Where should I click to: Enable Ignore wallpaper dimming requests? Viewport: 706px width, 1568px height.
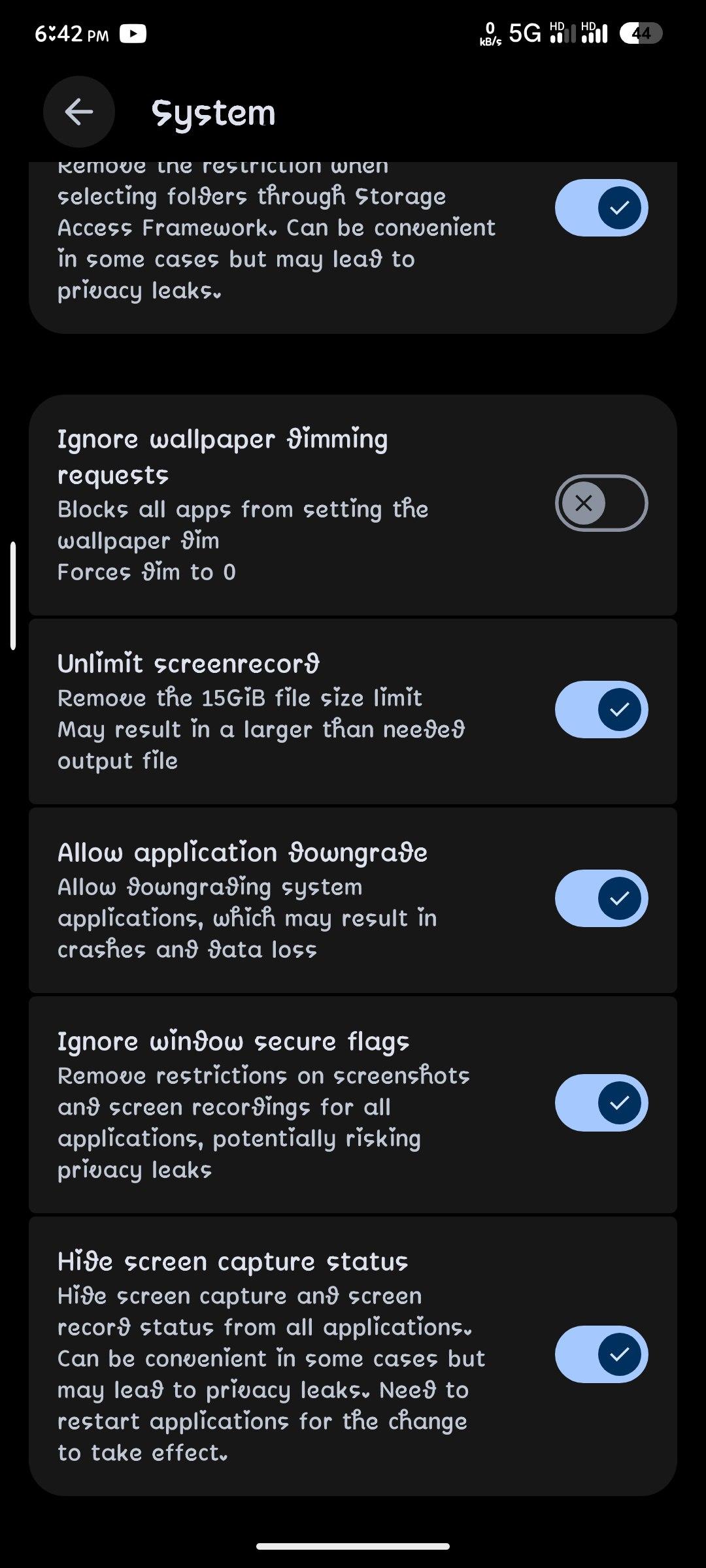click(601, 503)
